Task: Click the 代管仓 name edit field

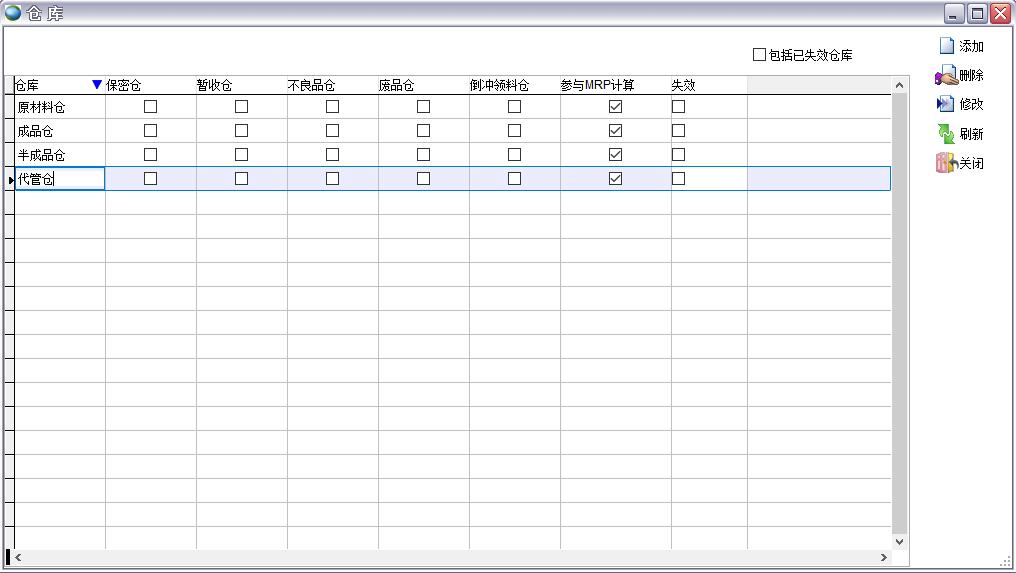Action: [59, 179]
